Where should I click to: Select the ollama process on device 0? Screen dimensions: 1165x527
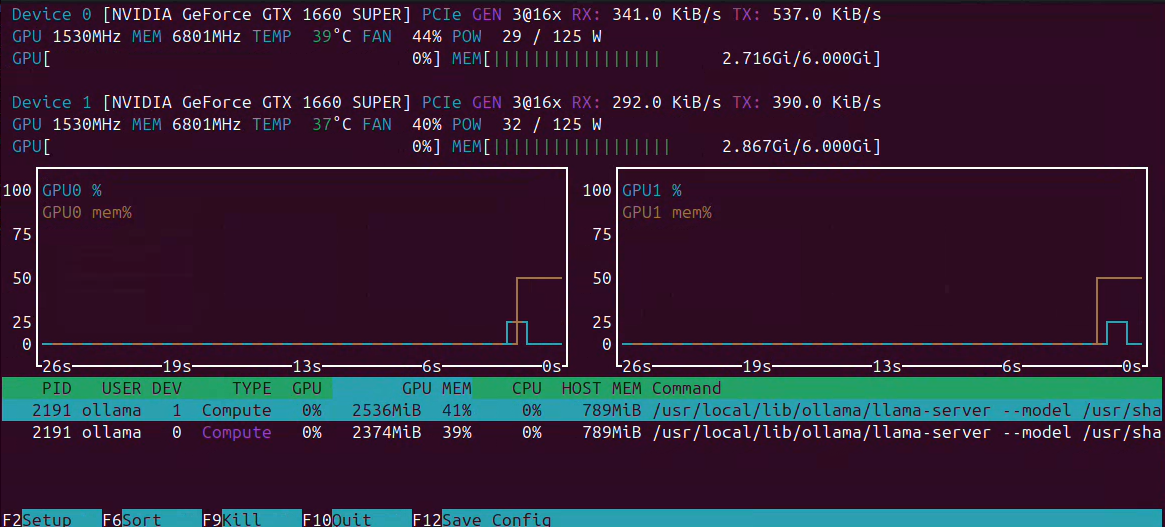582,432
